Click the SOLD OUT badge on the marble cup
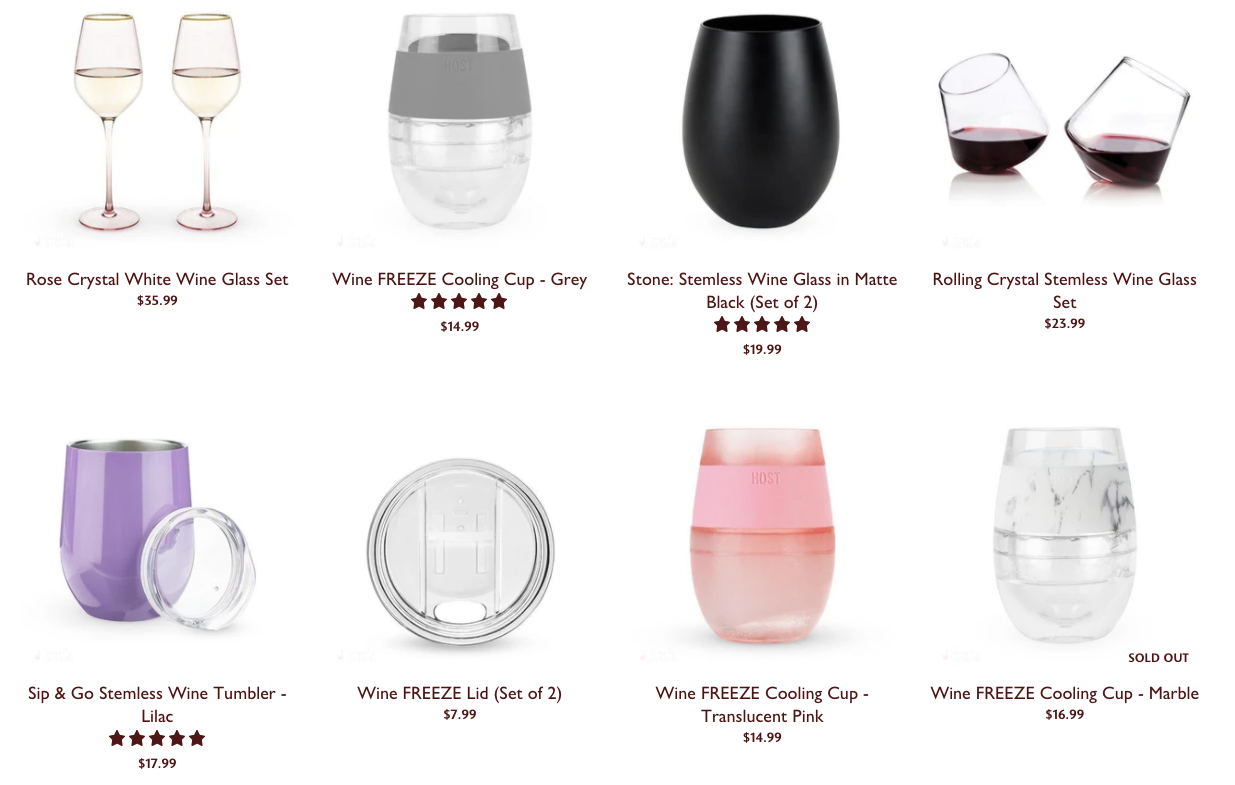 click(1158, 658)
